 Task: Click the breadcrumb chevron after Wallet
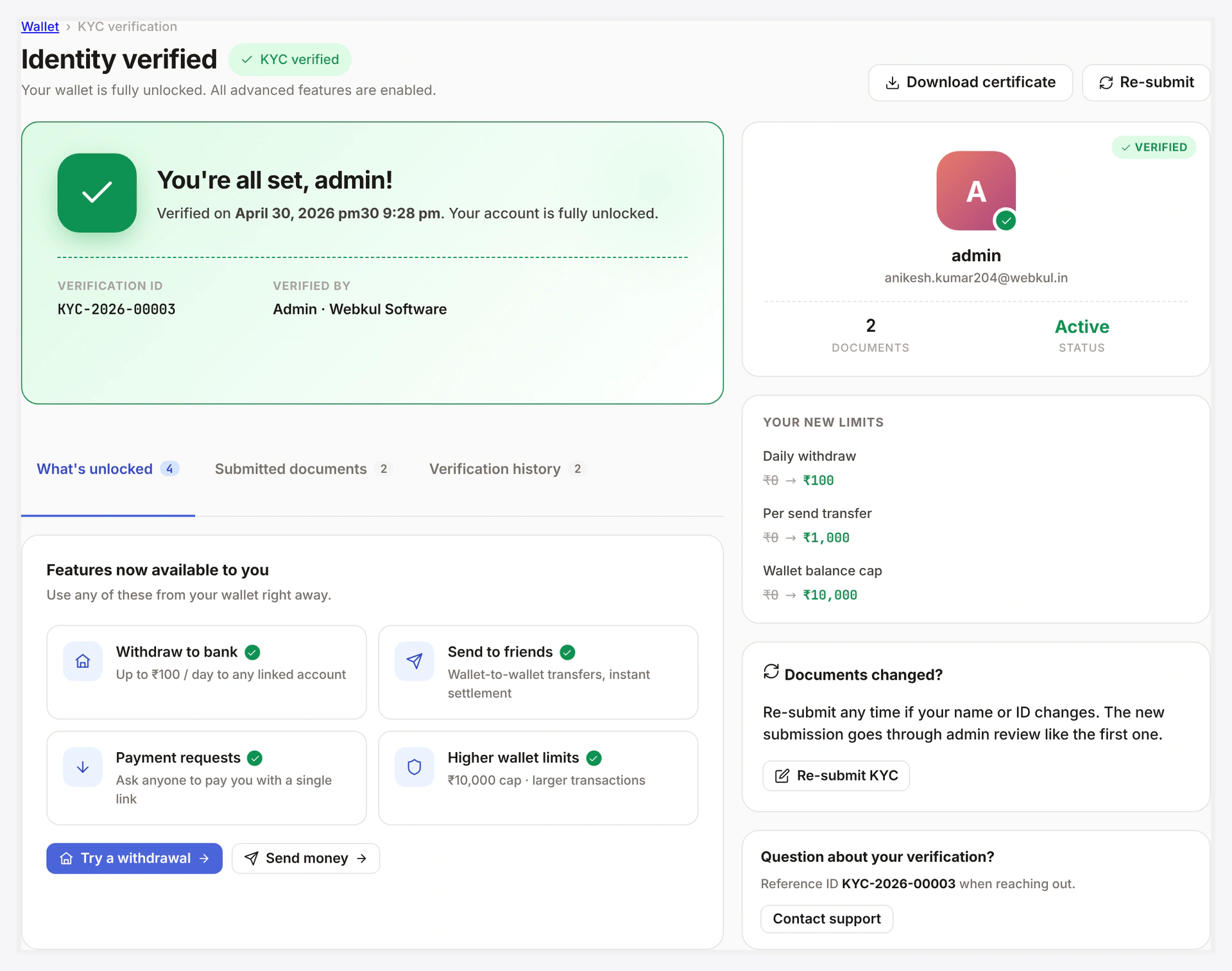[68, 27]
